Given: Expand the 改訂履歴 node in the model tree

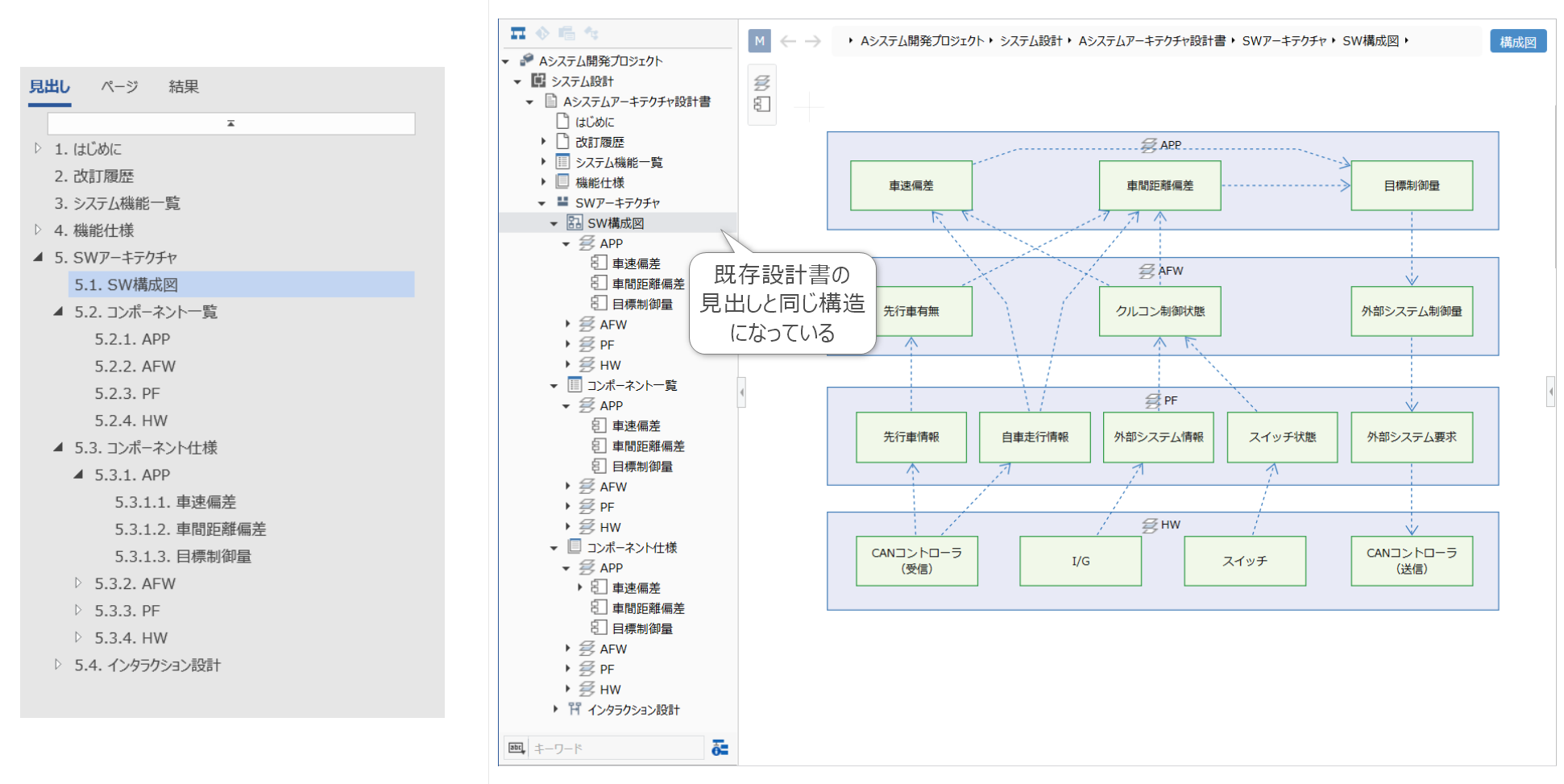Looking at the screenshot, I should click(543, 142).
